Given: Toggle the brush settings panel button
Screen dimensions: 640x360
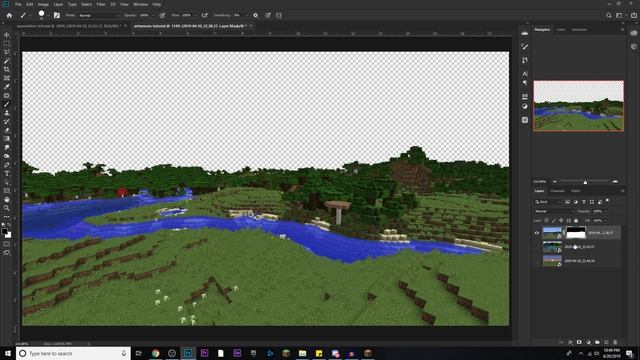Looking at the screenshot, I should coord(57,16).
